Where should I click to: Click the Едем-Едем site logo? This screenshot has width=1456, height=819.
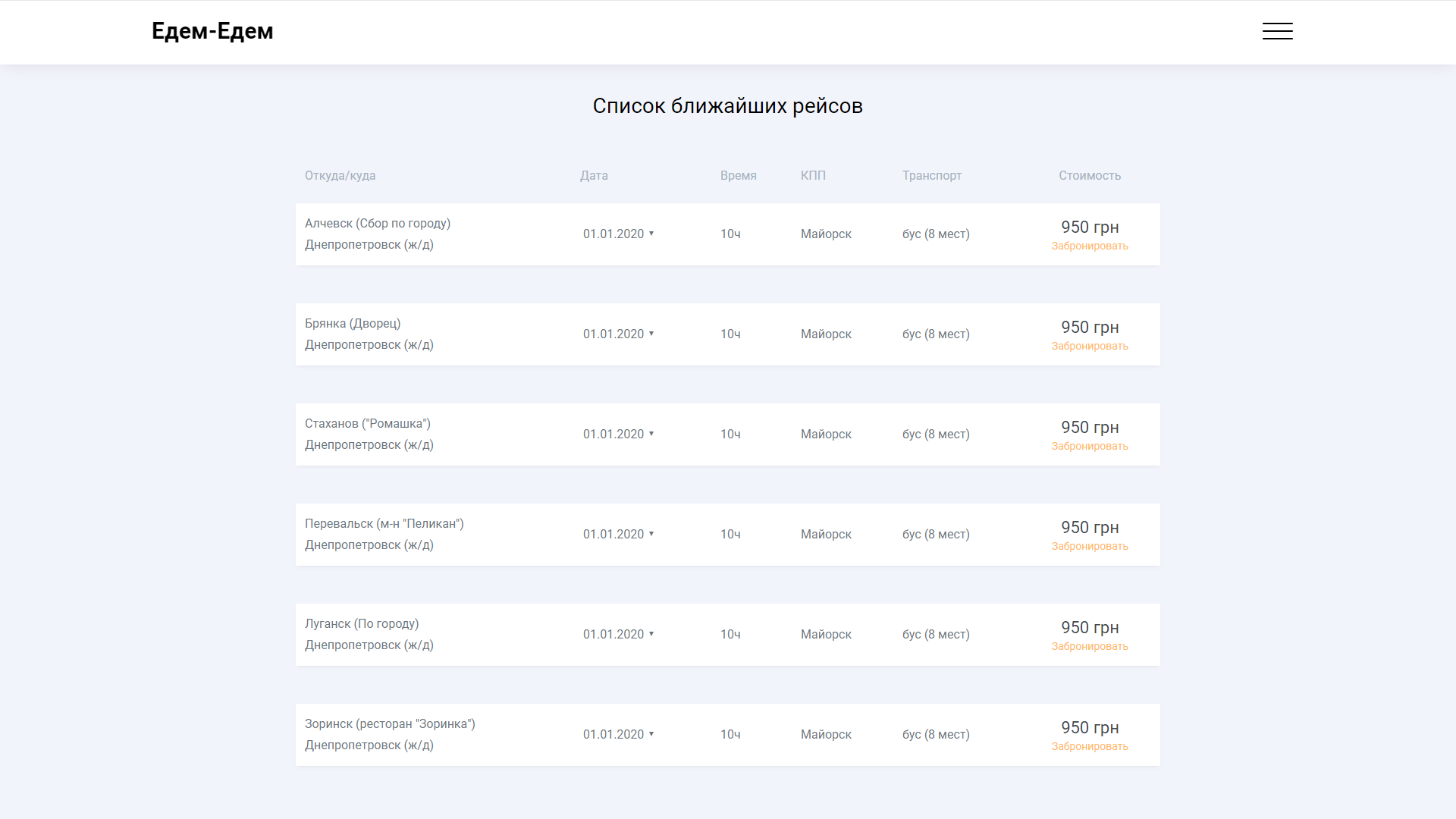212,31
